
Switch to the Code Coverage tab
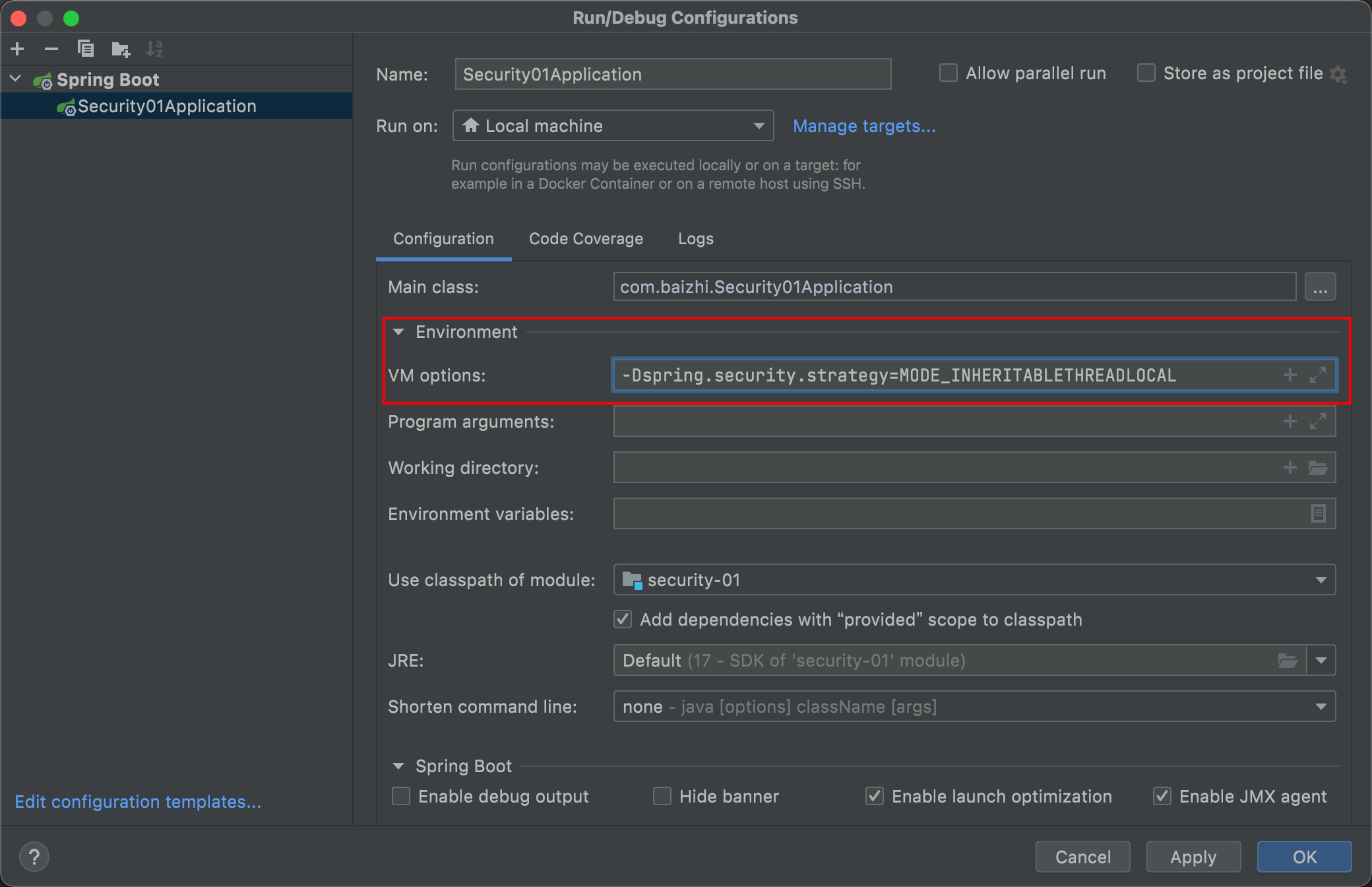tap(586, 239)
